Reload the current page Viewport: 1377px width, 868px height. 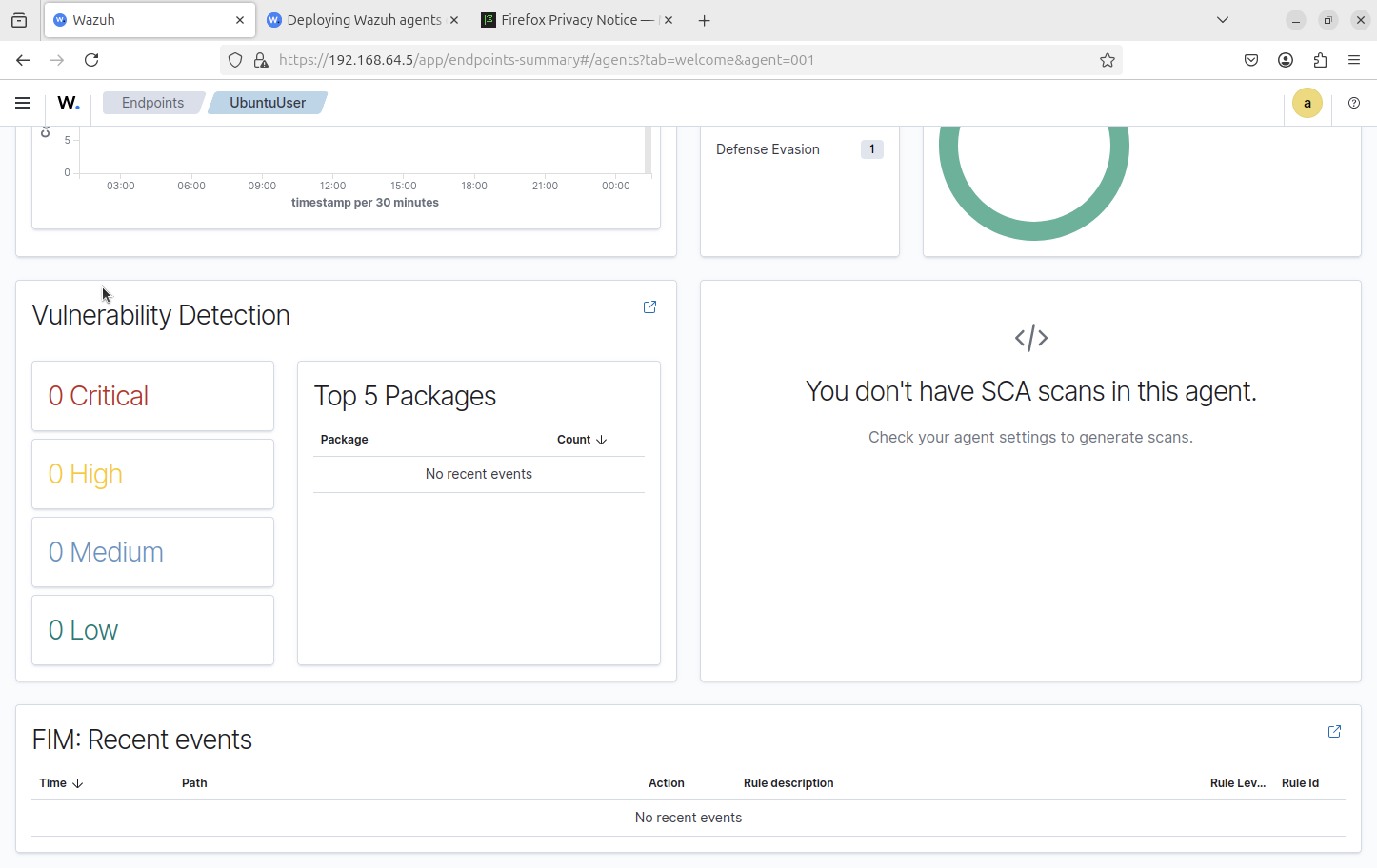coord(91,60)
